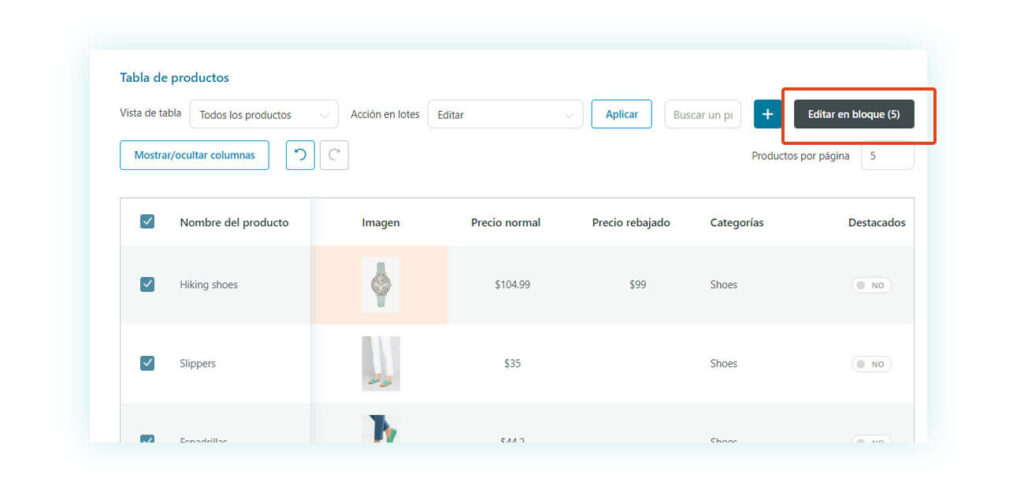Screen dimensions: 1024x496
Task: Toggle Destacados switch for Hiking shoes
Action: [871, 285]
